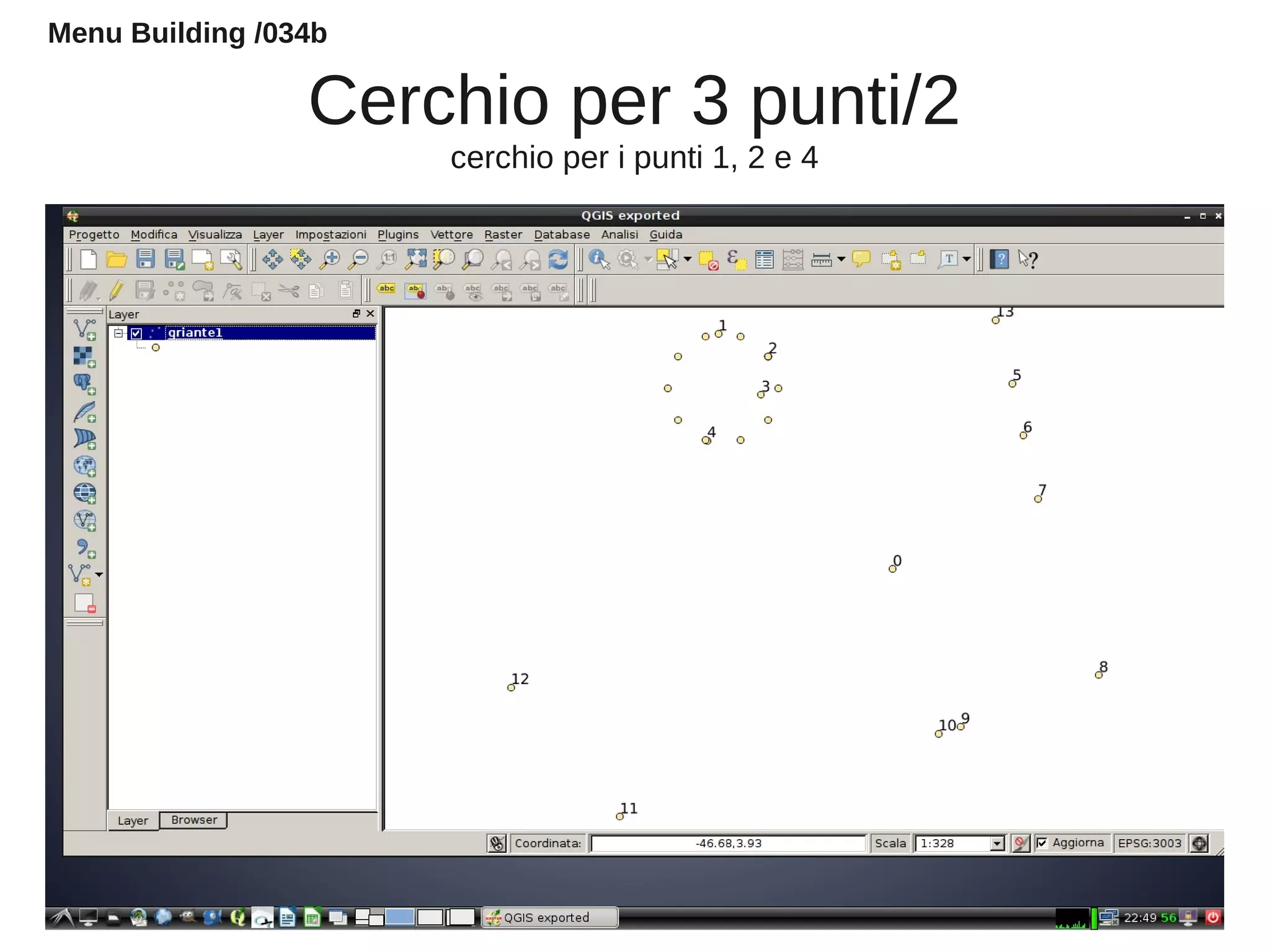Screen dimensions: 1270x952
Task: Toggle extents display beside Coordinata
Action: click(x=497, y=843)
